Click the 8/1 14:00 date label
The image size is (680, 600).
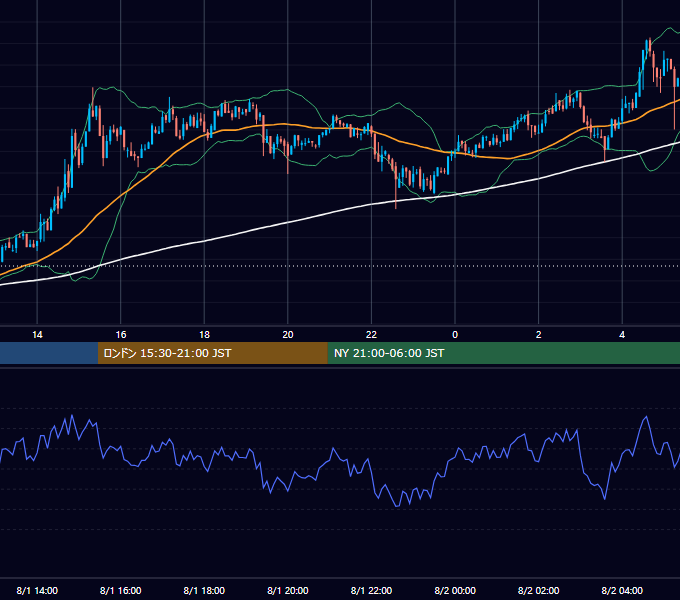[x=37, y=590]
